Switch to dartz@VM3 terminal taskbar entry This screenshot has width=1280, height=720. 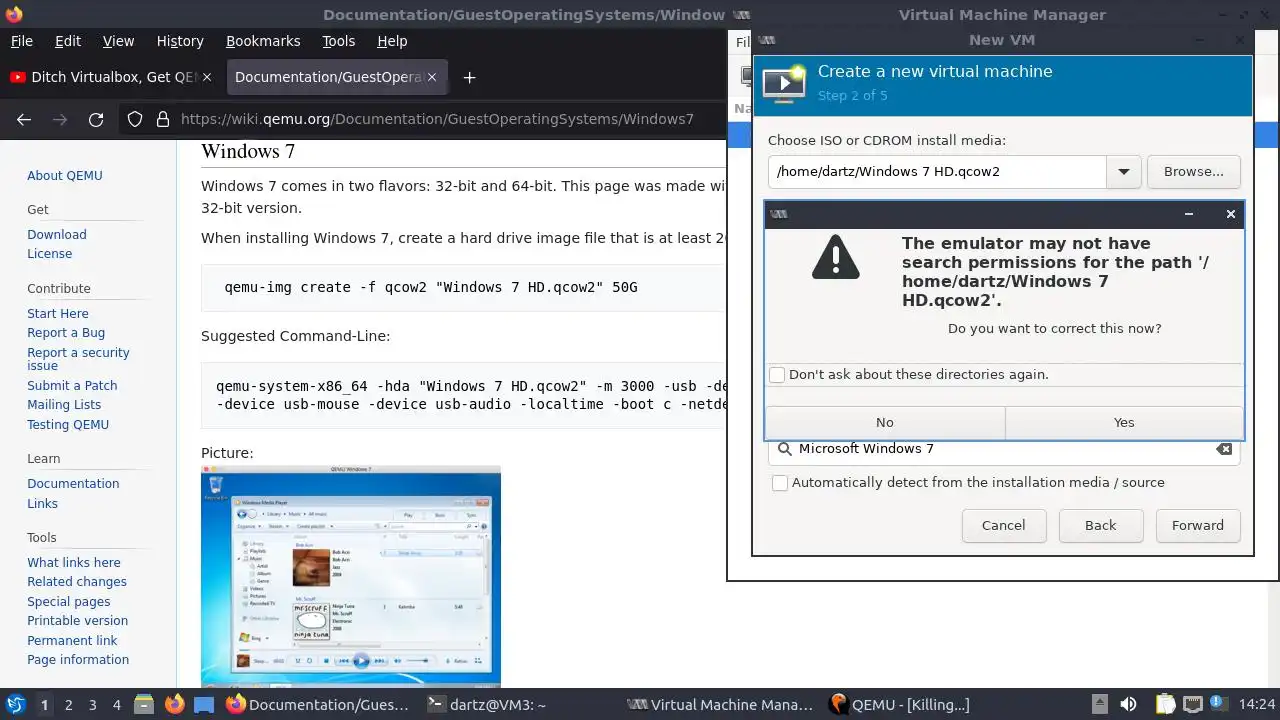click(486, 704)
